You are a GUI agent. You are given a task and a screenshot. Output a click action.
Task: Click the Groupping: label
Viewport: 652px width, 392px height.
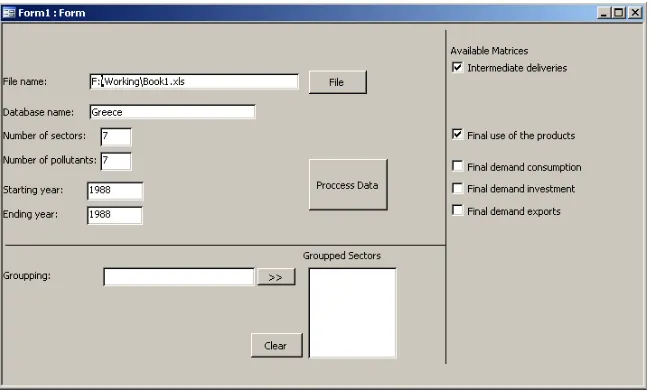pos(27,276)
